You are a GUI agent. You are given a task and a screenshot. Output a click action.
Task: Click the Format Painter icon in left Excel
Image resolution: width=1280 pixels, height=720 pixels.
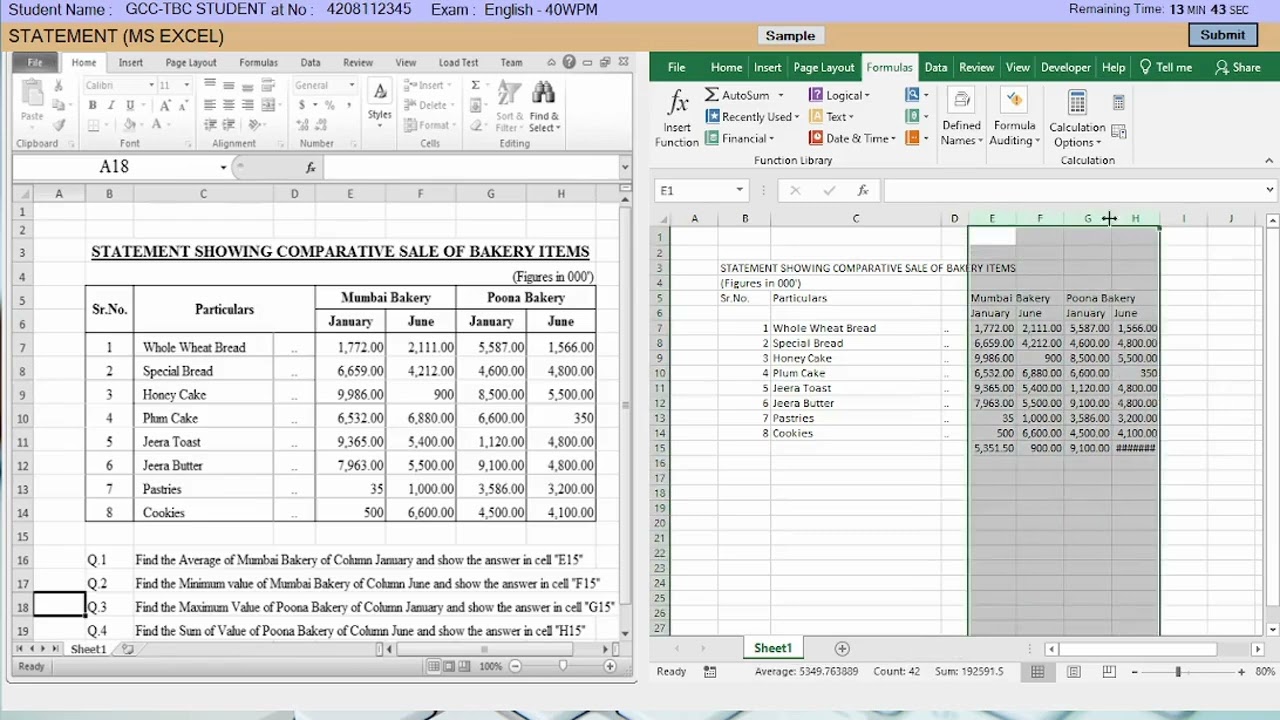[x=60, y=125]
